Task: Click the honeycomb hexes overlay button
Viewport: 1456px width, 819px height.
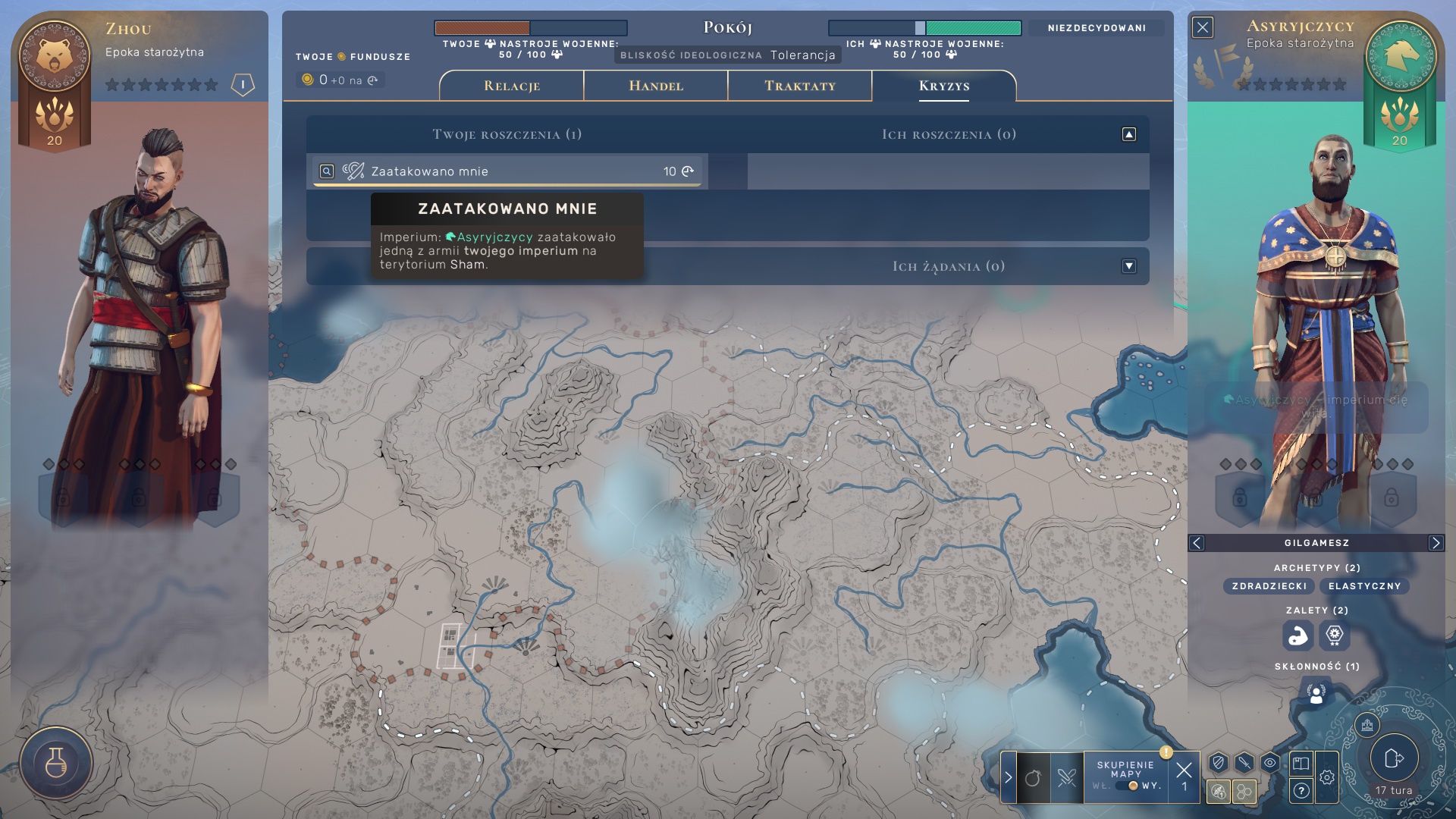Action: coord(1244,792)
